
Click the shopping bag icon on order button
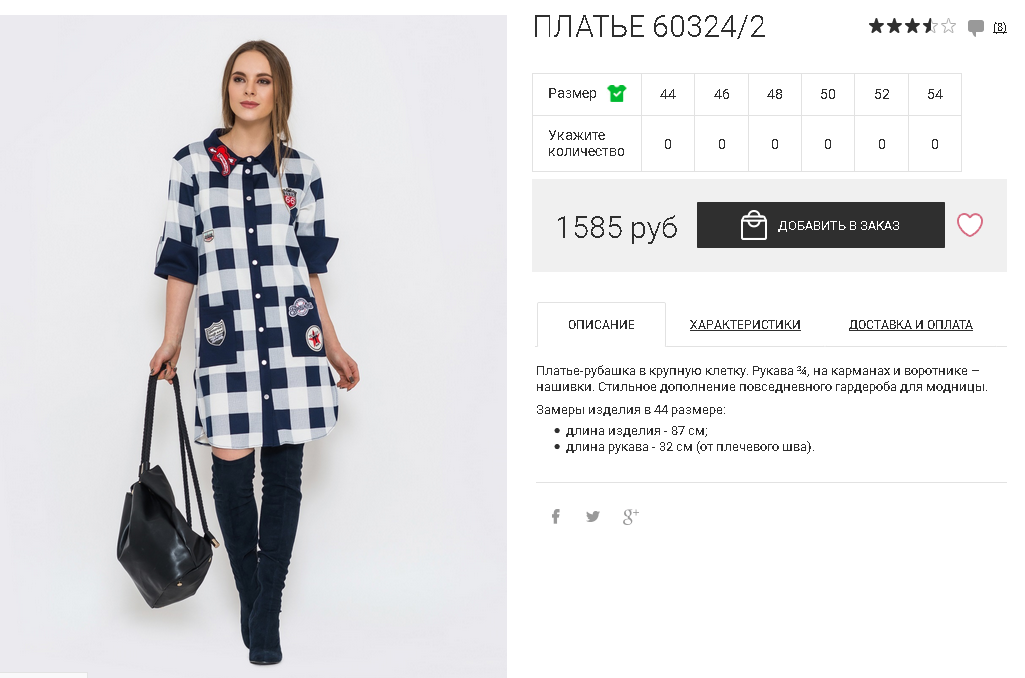[753, 225]
